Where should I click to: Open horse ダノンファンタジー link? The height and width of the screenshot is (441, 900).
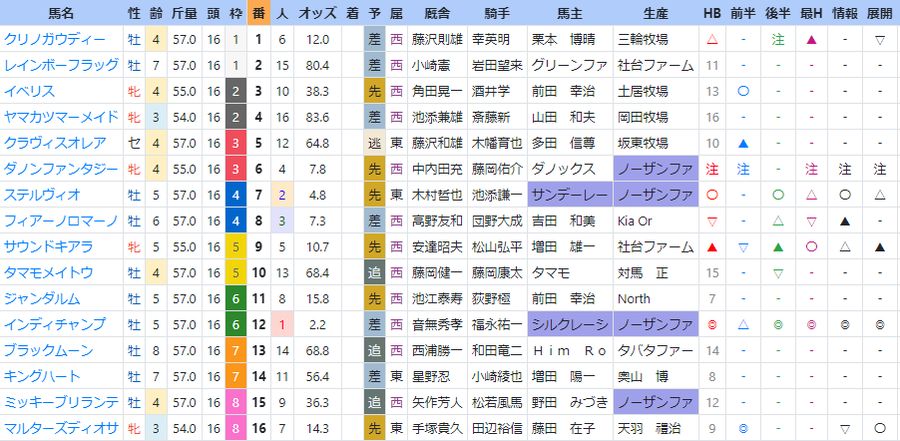tap(61, 169)
